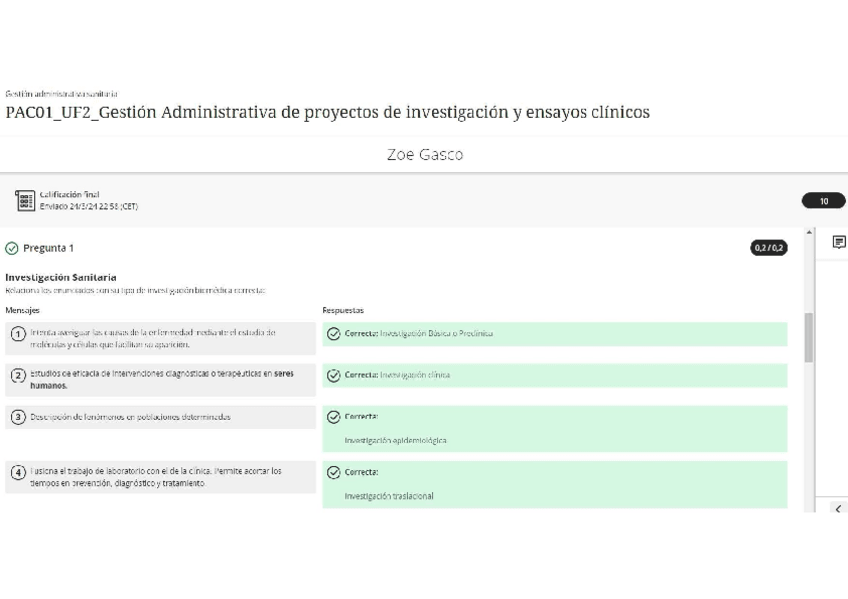Click the grade pill showing 10

(x=823, y=202)
